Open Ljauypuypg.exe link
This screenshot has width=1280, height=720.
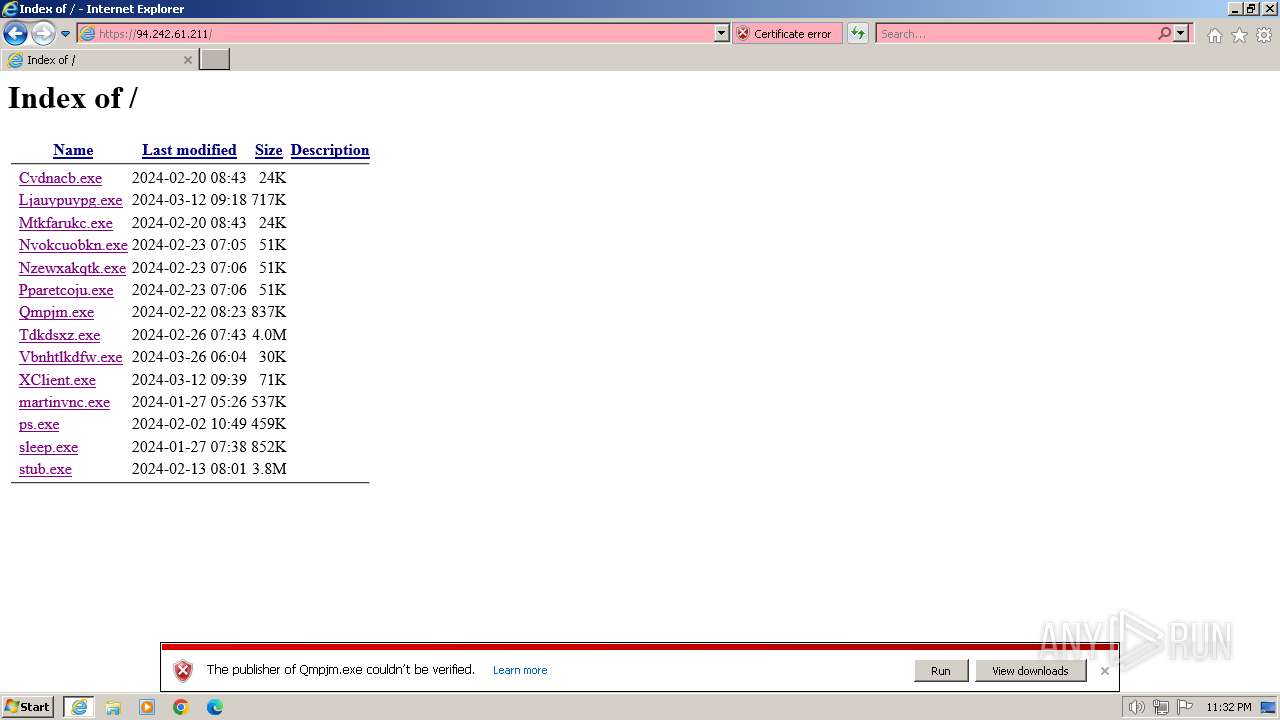pyautogui.click(x=70, y=200)
